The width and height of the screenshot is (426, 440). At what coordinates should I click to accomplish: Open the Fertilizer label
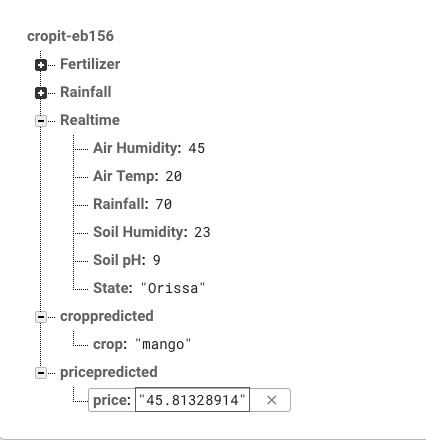coord(90,64)
